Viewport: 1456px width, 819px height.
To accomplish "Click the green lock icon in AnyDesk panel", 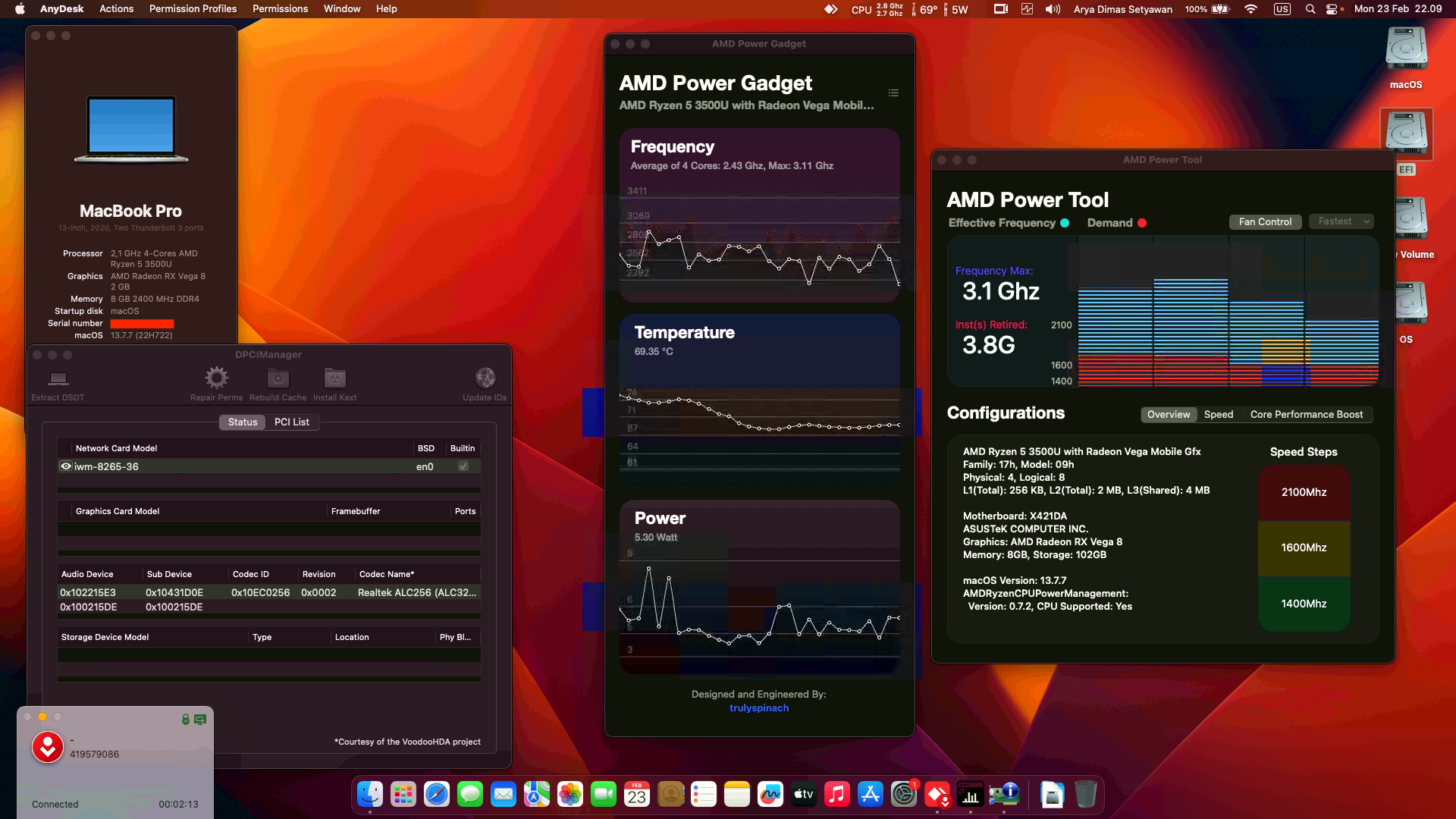I will point(185,719).
